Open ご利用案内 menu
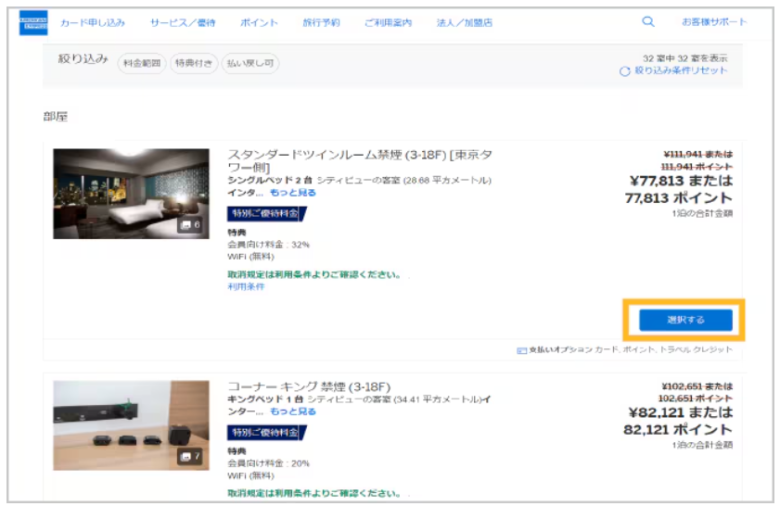 click(x=388, y=23)
